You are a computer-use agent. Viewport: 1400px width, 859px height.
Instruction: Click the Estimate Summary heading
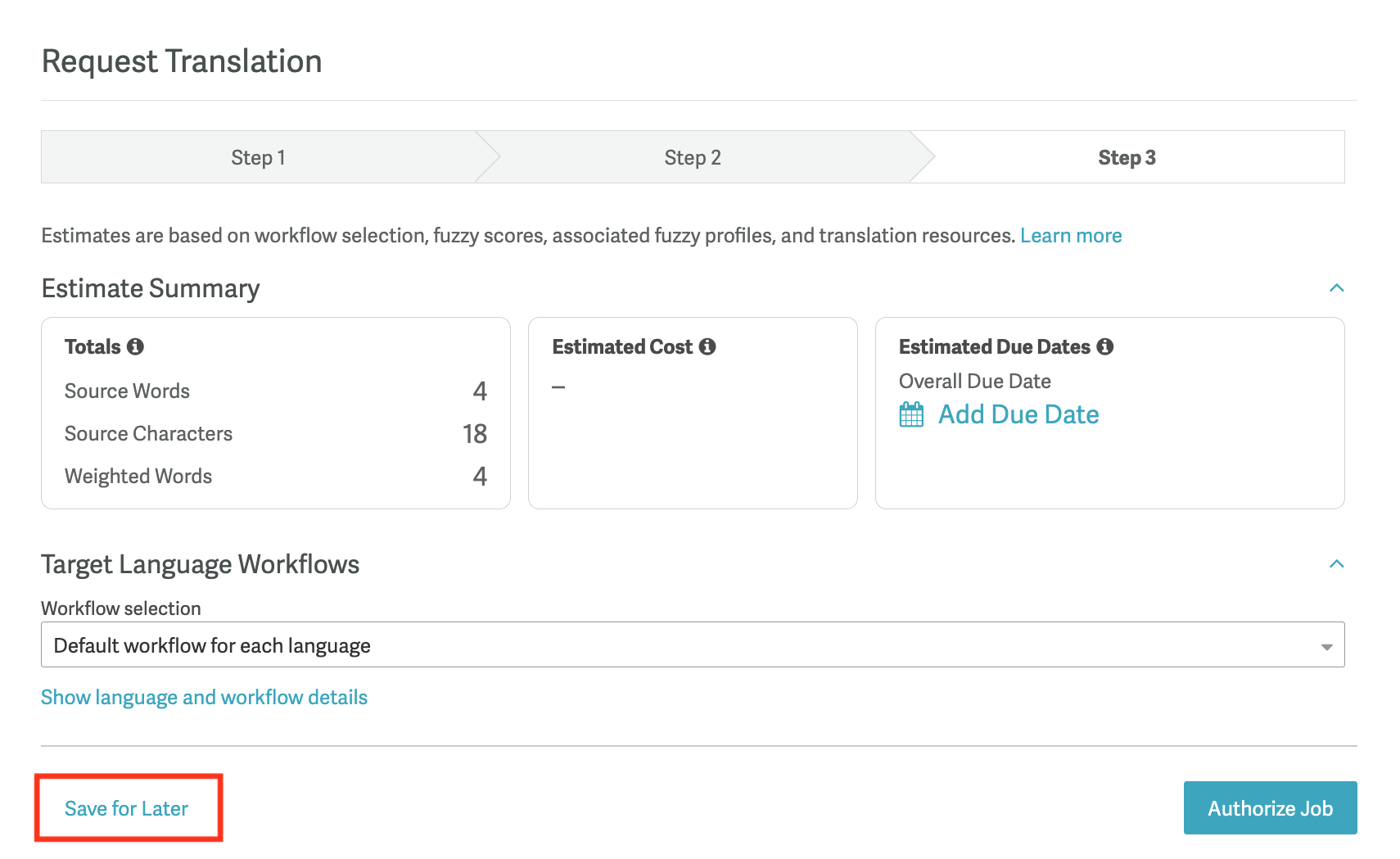[151, 288]
